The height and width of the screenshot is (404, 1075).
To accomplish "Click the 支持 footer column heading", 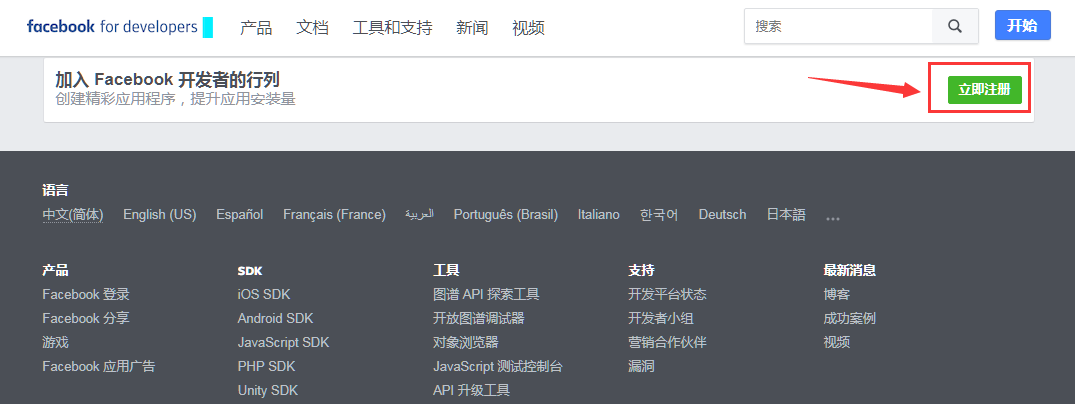I will pos(641,270).
